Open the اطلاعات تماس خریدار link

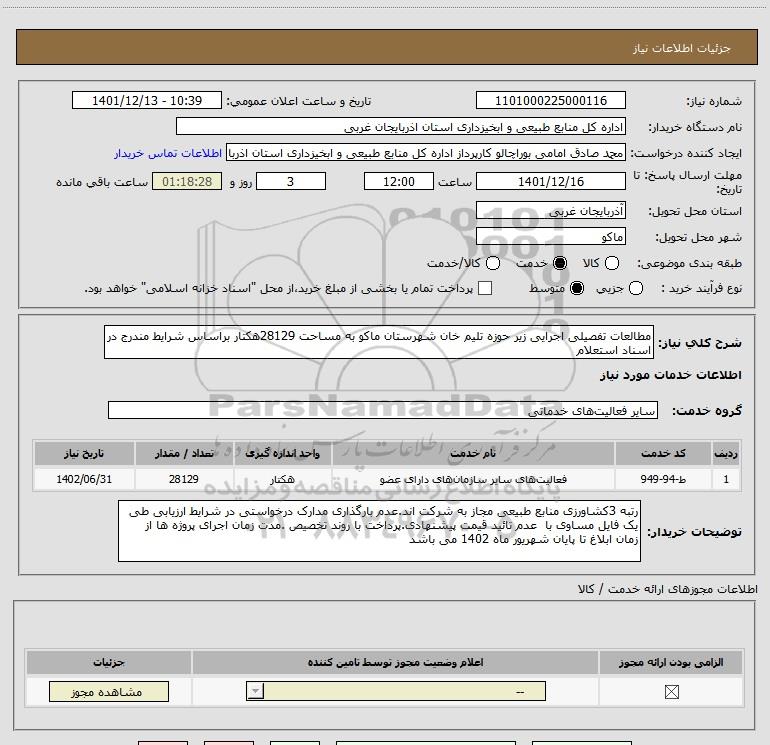168,154
